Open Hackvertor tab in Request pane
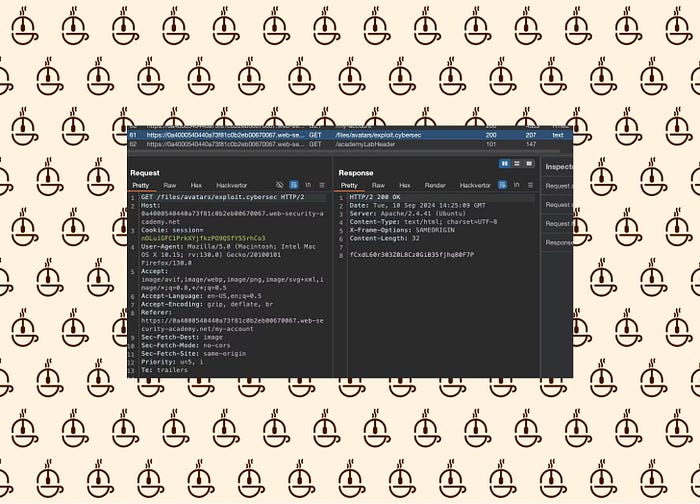Viewport: 700px width, 504px height. coord(232,185)
